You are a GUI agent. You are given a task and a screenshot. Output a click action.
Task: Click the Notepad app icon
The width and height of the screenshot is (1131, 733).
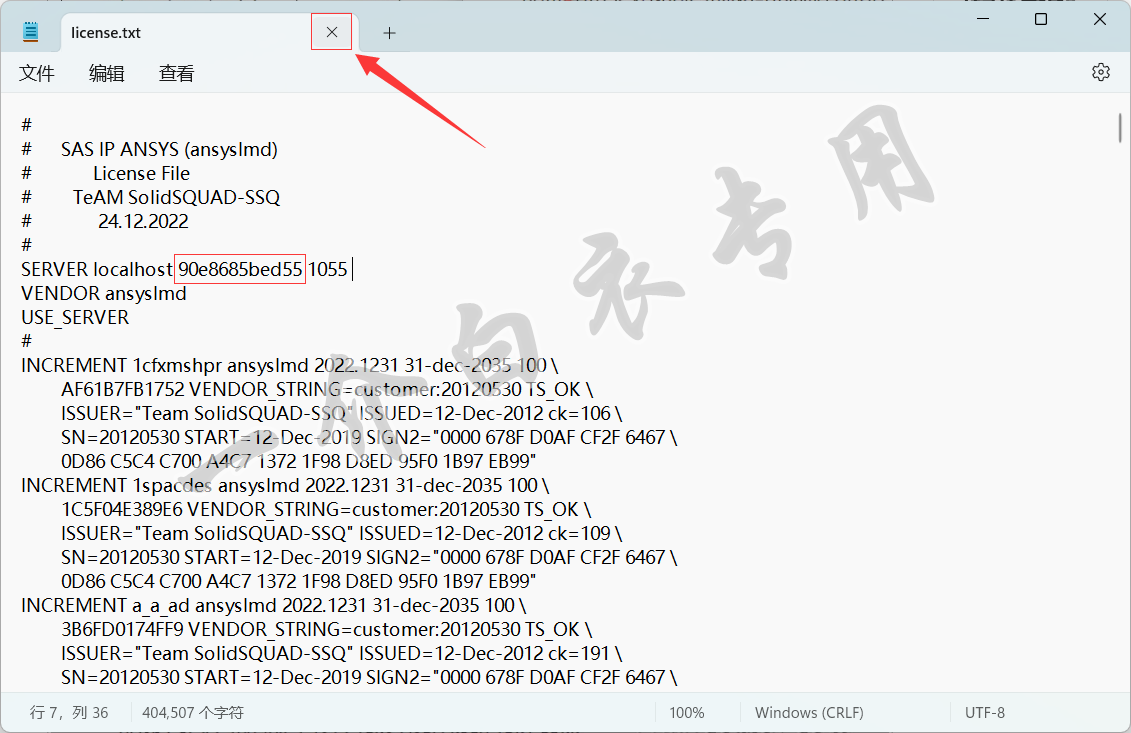click(30, 32)
